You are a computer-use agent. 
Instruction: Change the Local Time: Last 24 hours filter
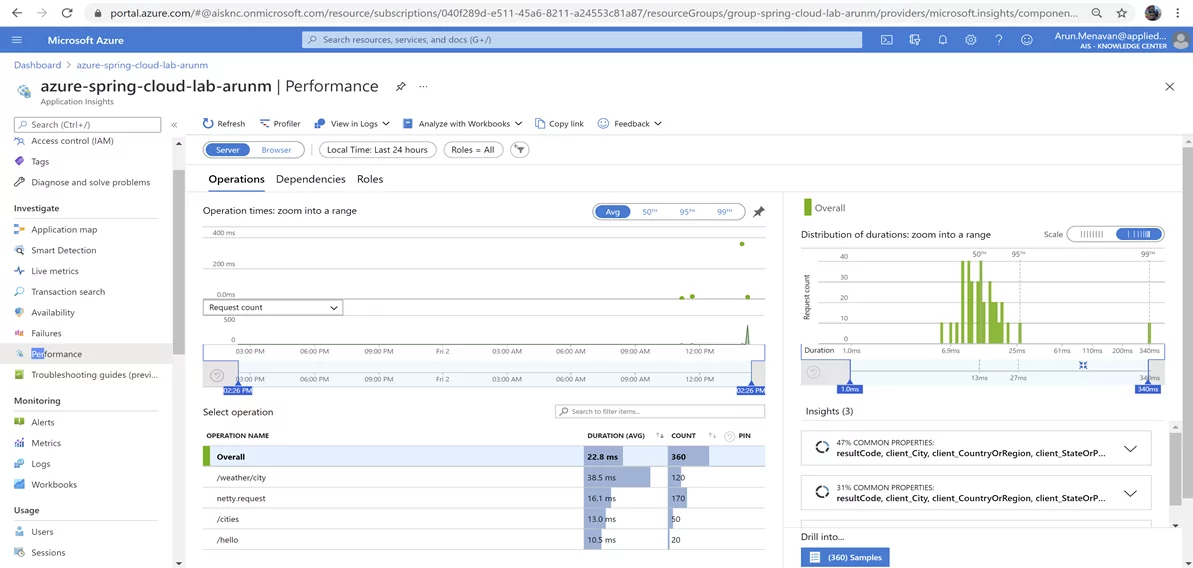(377, 150)
